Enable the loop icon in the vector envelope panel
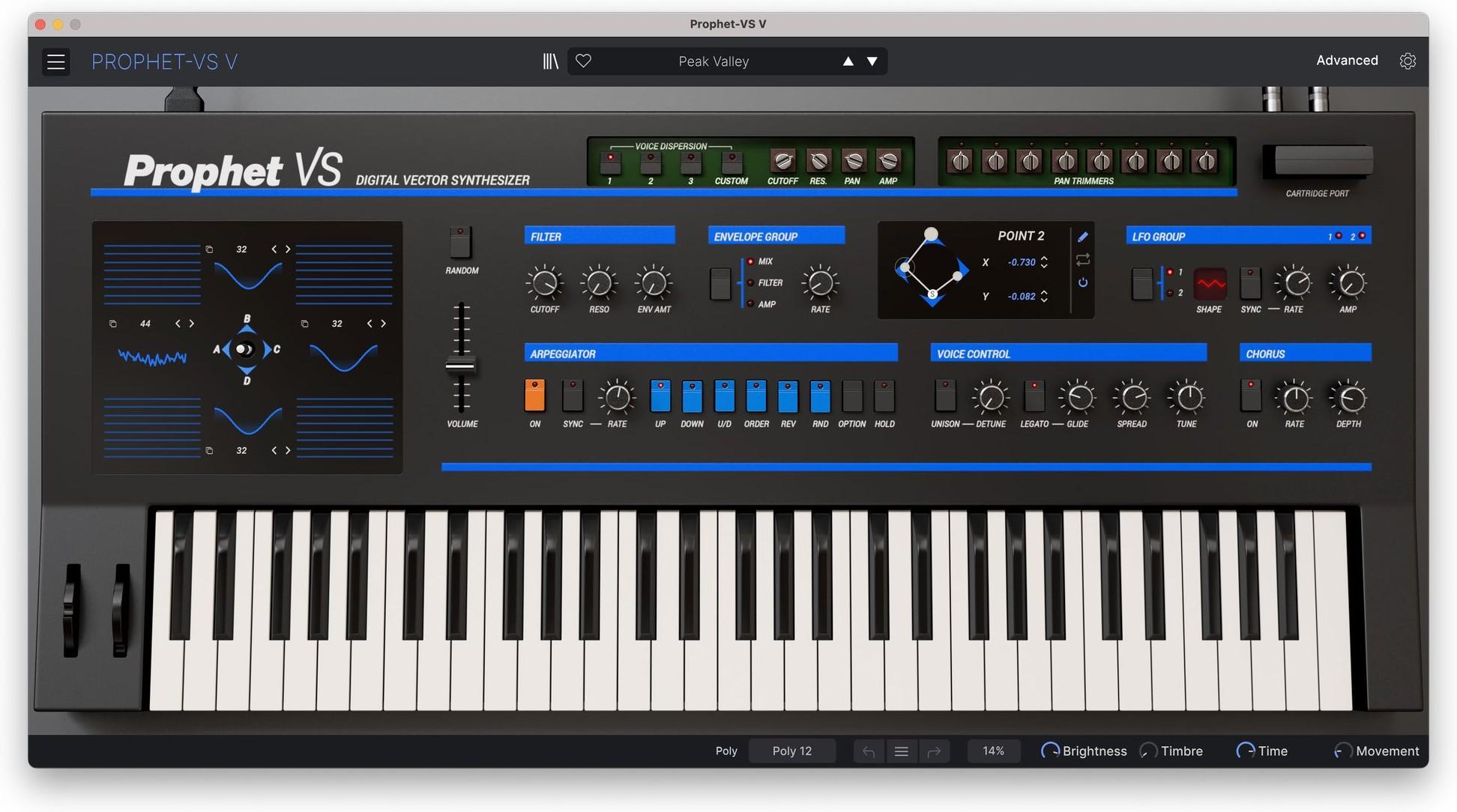 pyautogui.click(x=1082, y=261)
